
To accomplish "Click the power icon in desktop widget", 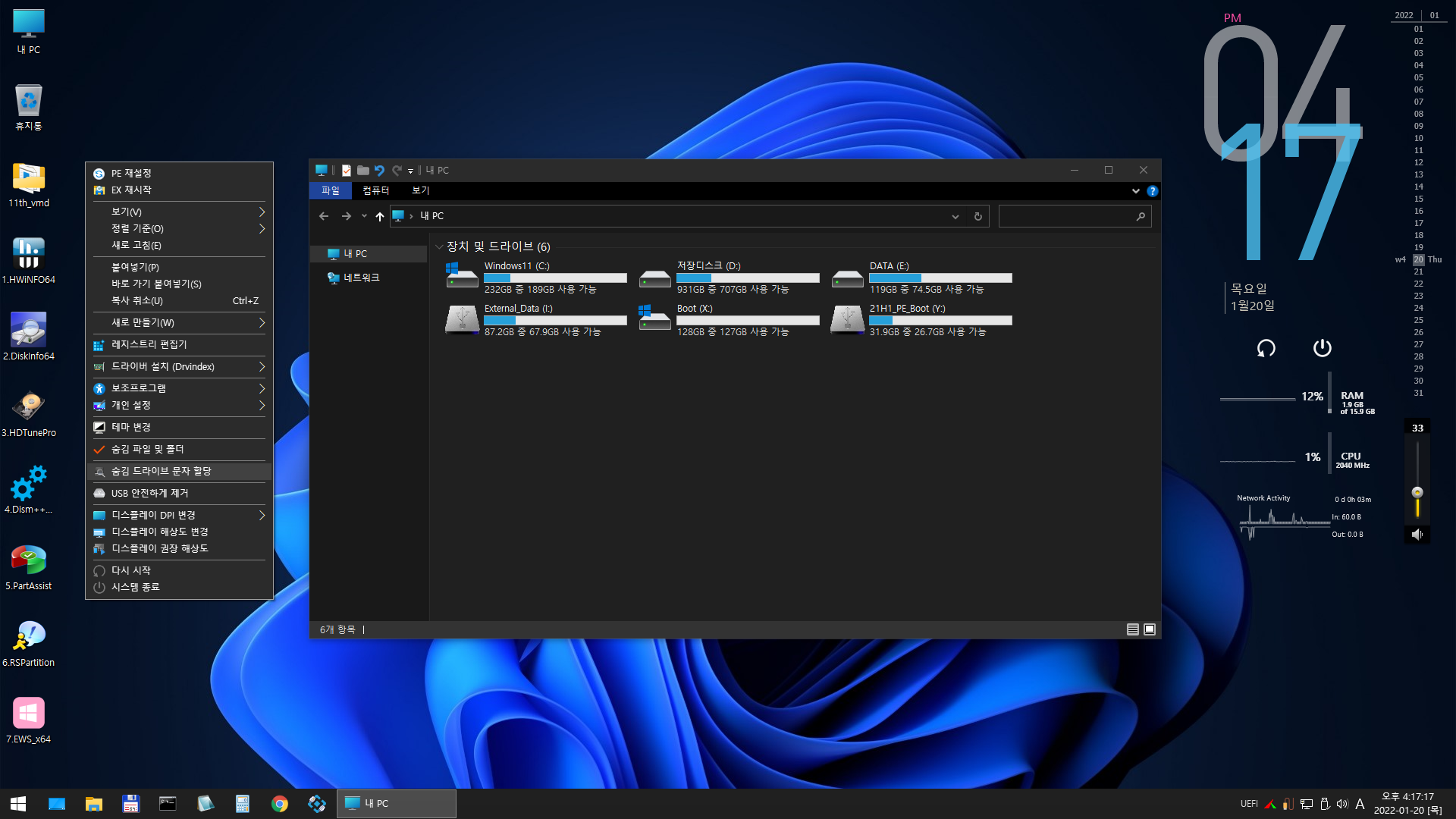I will pyautogui.click(x=1323, y=348).
